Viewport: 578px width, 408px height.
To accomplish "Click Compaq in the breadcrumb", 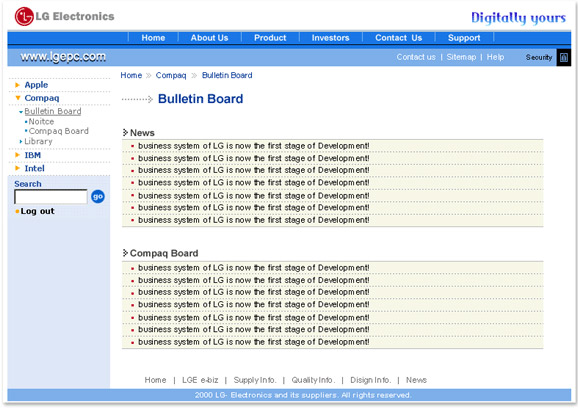I will (171, 76).
